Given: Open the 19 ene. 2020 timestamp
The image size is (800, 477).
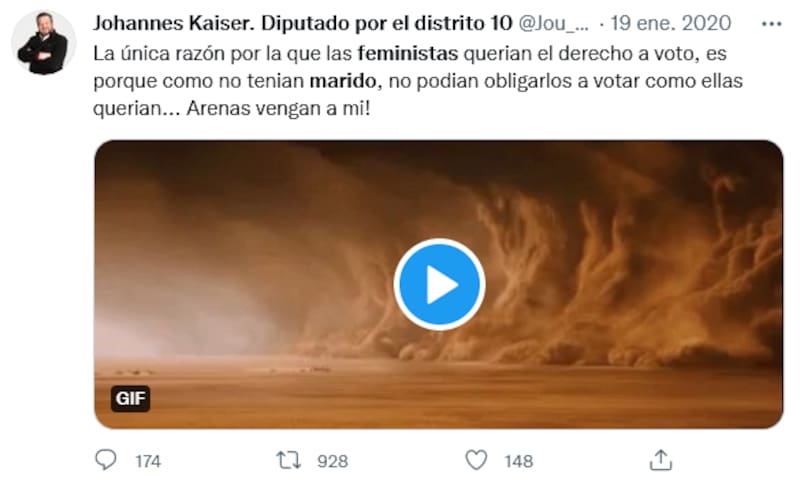Looking at the screenshot, I should pyautogui.click(x=670, y=23).
